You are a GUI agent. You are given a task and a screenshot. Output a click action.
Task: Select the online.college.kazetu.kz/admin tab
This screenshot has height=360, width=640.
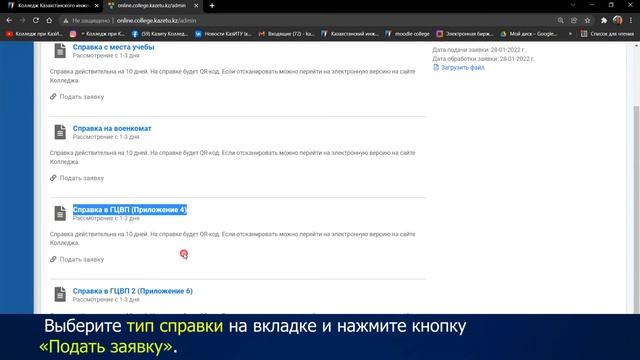click(153, 6)
